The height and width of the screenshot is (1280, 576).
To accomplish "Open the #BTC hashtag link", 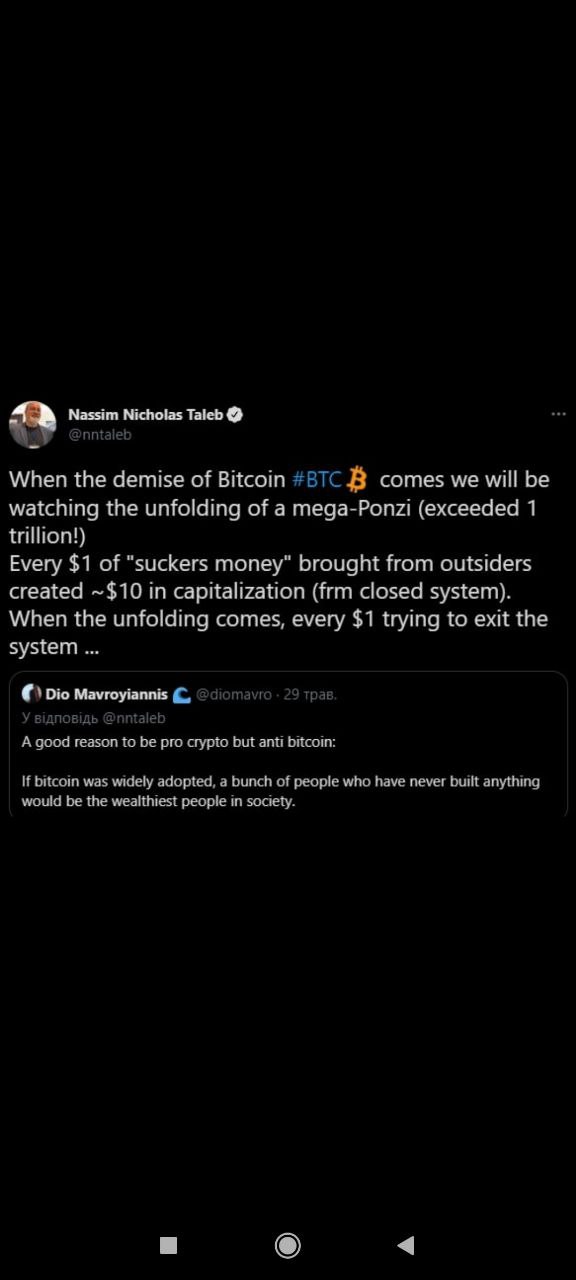I will [317, 479].
